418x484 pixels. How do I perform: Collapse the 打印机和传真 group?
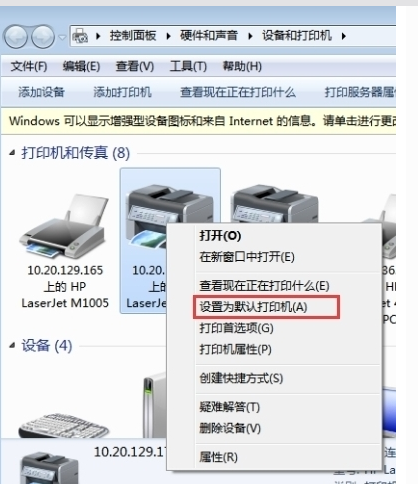[x=12, y=153]
